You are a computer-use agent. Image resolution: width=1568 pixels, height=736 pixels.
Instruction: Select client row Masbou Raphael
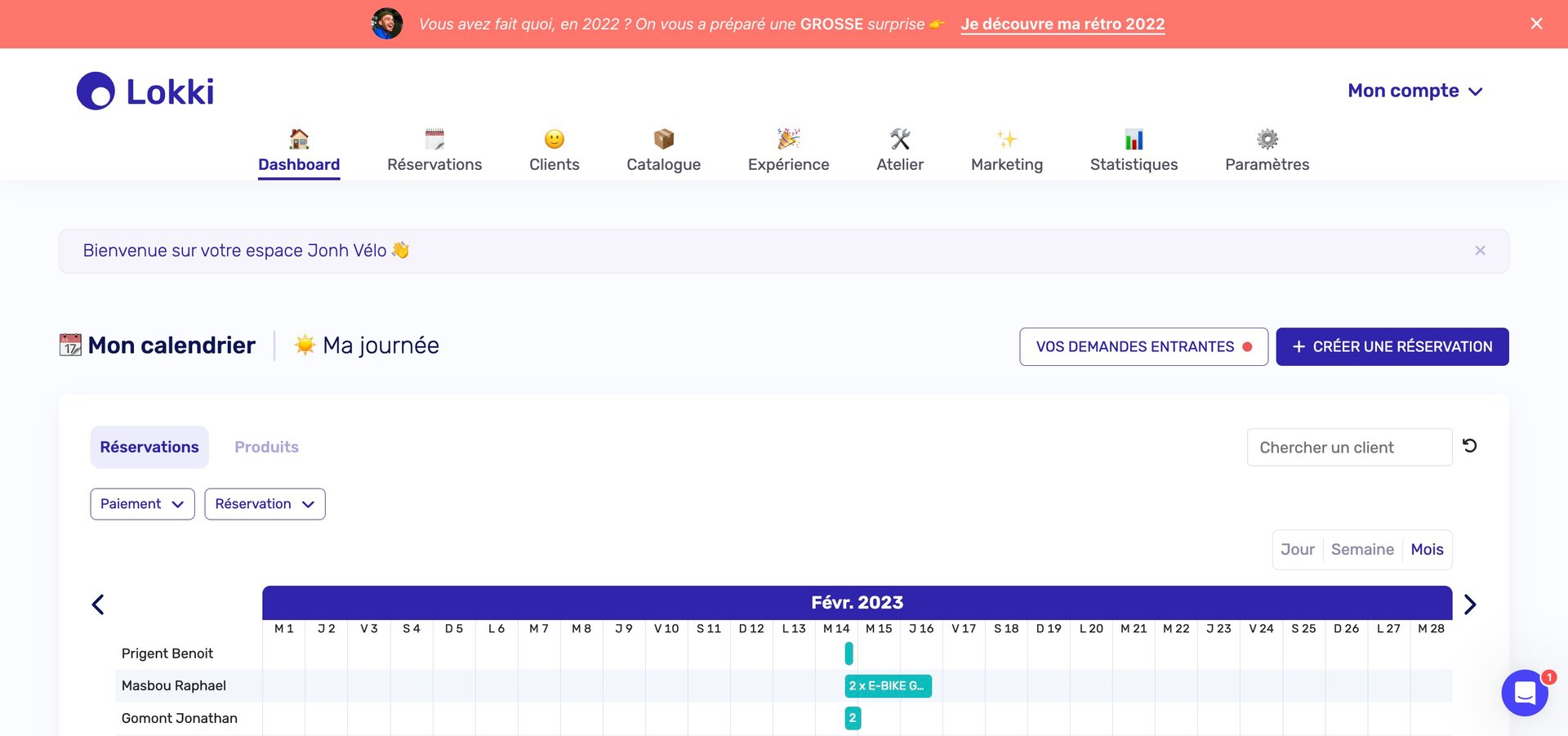tap(173, 686)
